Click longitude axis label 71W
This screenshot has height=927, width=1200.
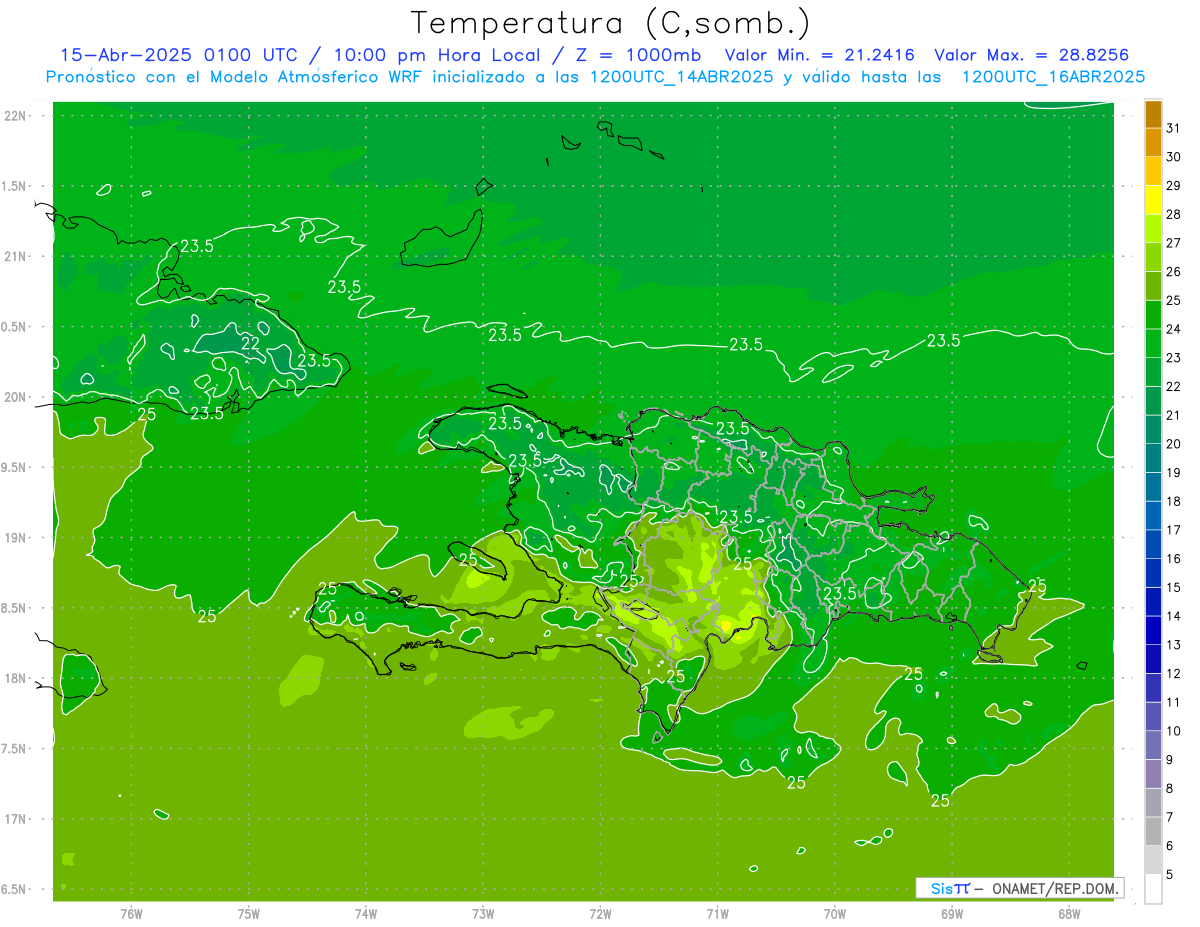click(x=717, y=913)
